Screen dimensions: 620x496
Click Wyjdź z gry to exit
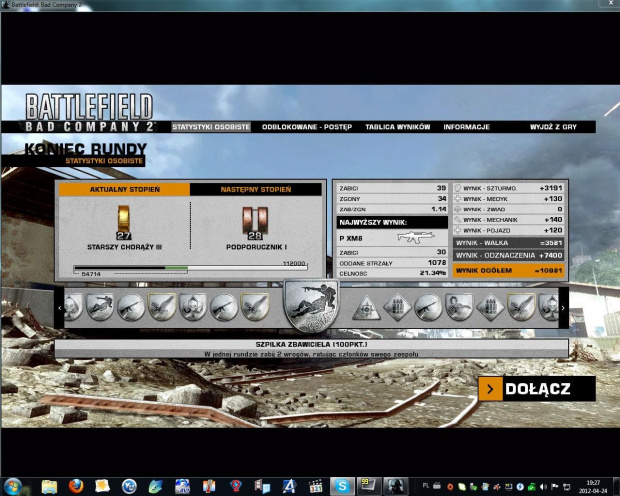click(x=553, y=127)
